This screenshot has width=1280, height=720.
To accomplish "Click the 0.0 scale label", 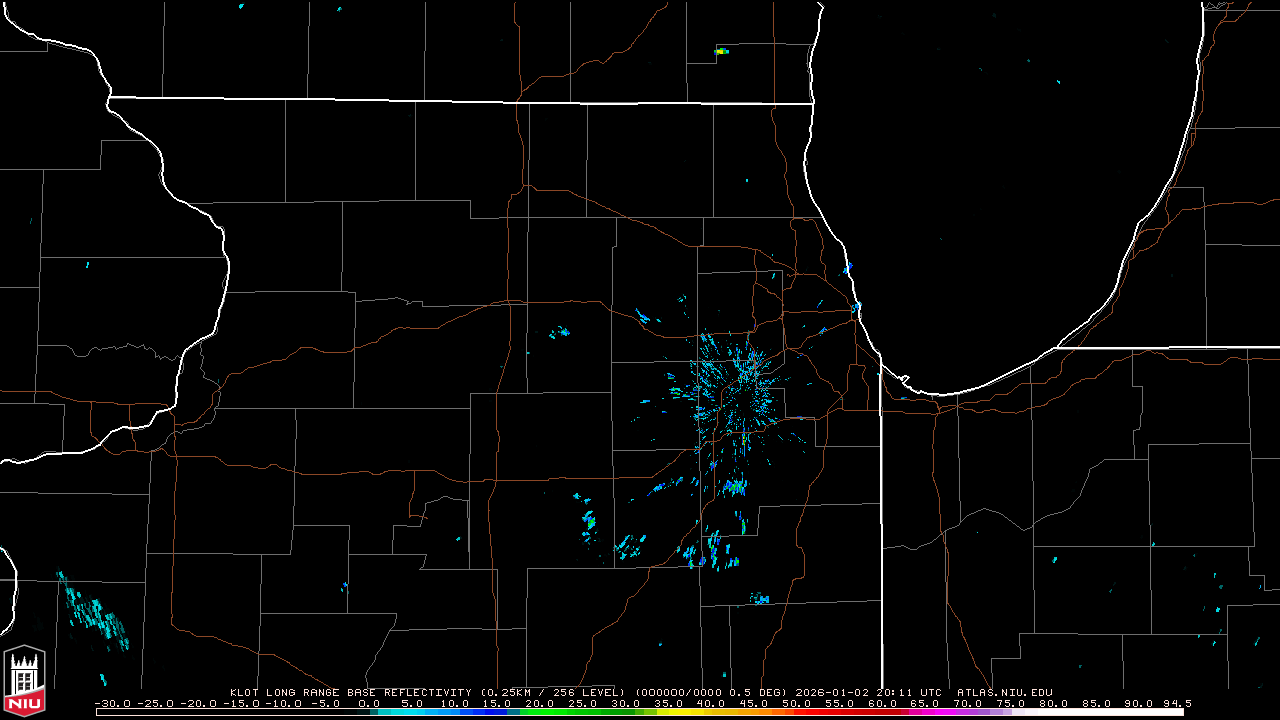I will coord(369,703).
